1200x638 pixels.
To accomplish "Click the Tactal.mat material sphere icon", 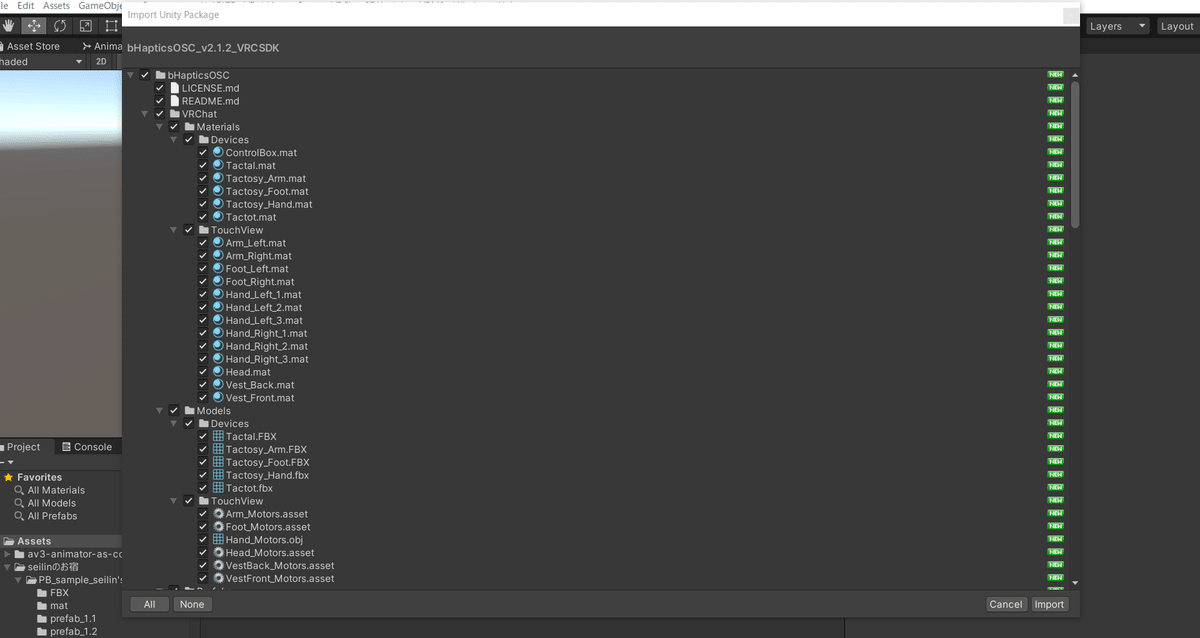I will click(x=218, y=165).
